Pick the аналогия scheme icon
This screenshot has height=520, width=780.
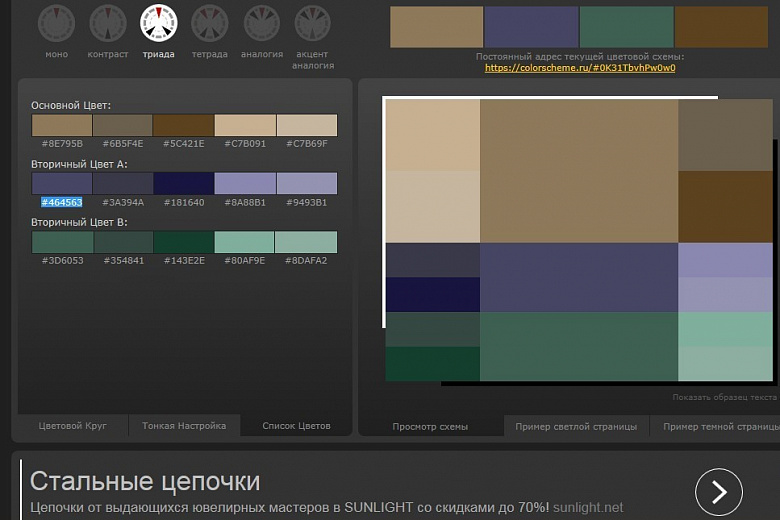(x=261, y=23)
